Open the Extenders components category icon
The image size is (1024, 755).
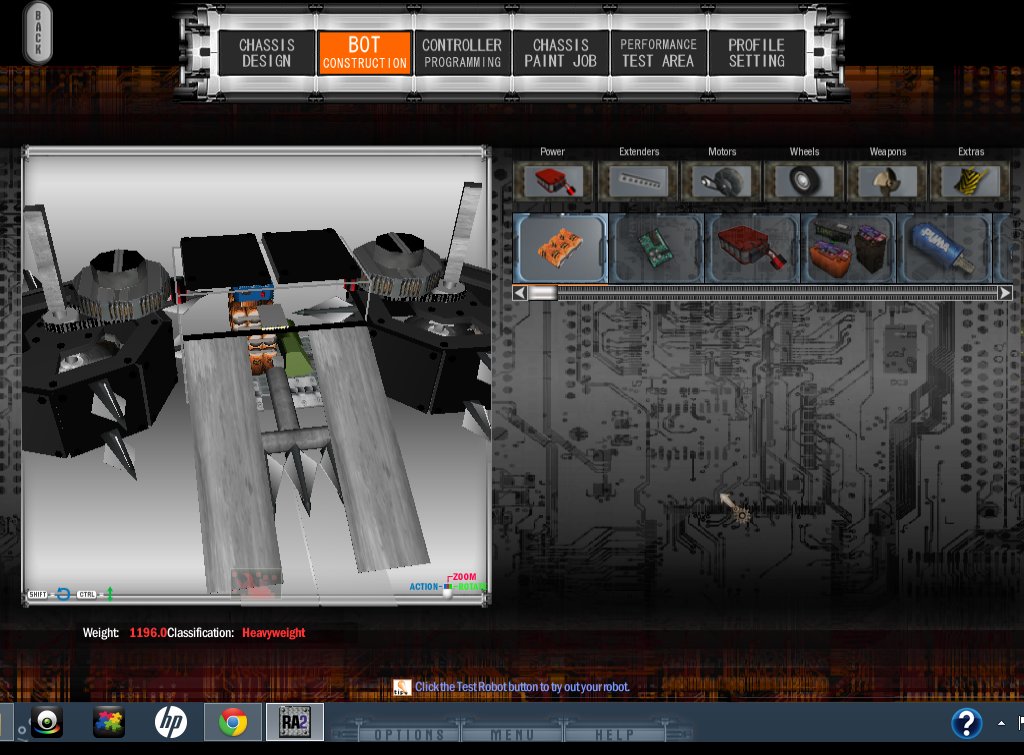click(639, 181)
